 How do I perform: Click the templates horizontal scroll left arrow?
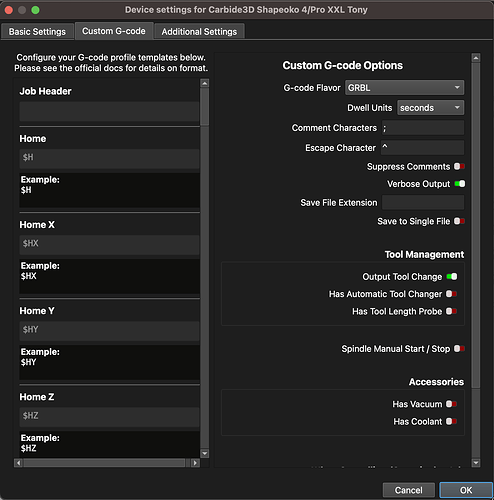(18, 463)
